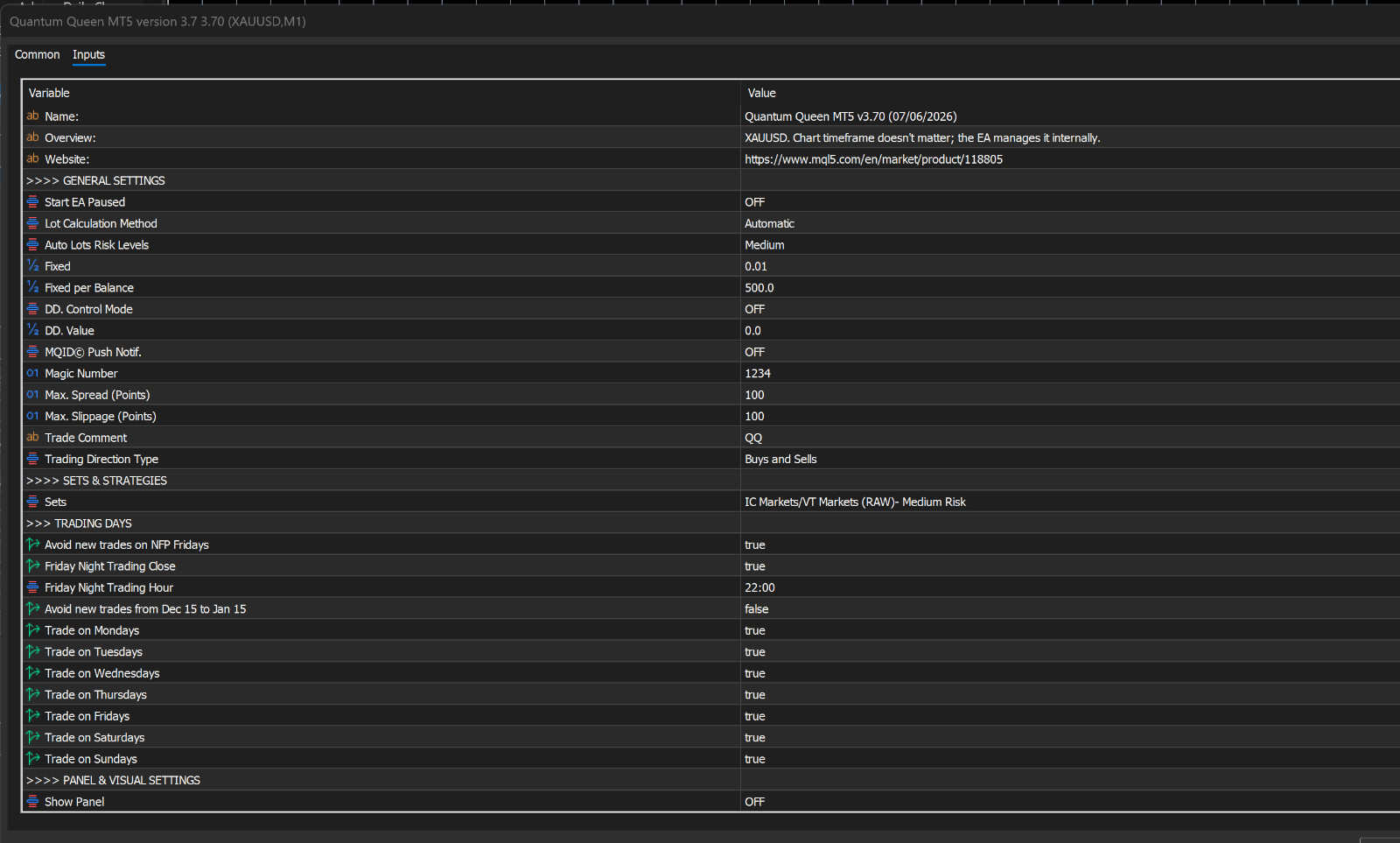Click the string icon beside Trade Comment
The height and width of the screenshot is (843, 1400).
pyautogui.click(x=32, y=438)
